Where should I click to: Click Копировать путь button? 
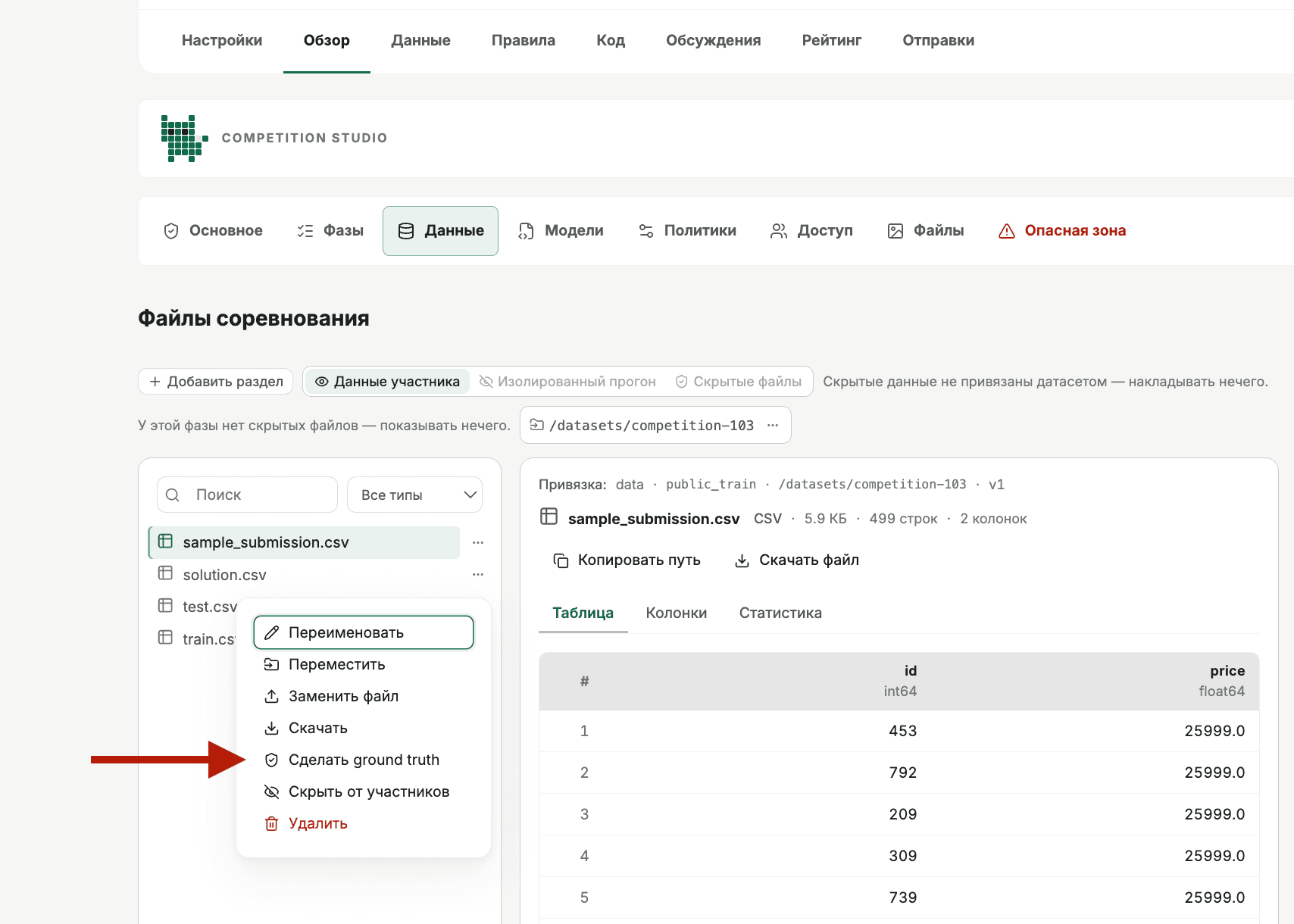(x=627, y=560)
